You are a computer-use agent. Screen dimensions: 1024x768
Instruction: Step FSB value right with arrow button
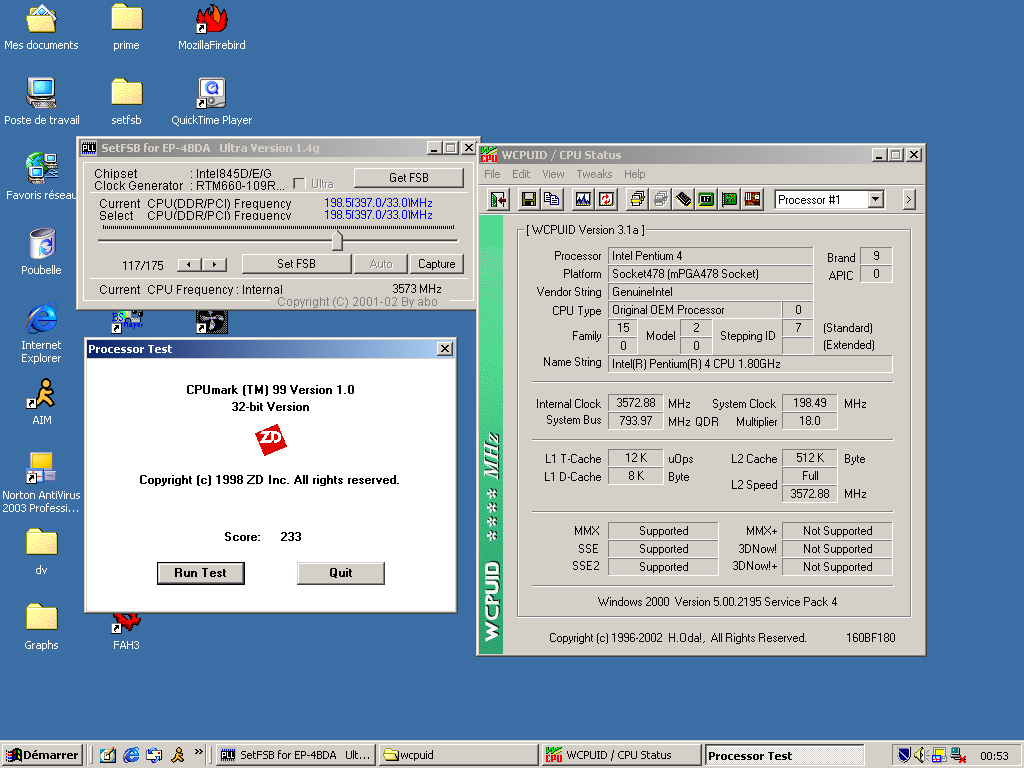[214, 264]
